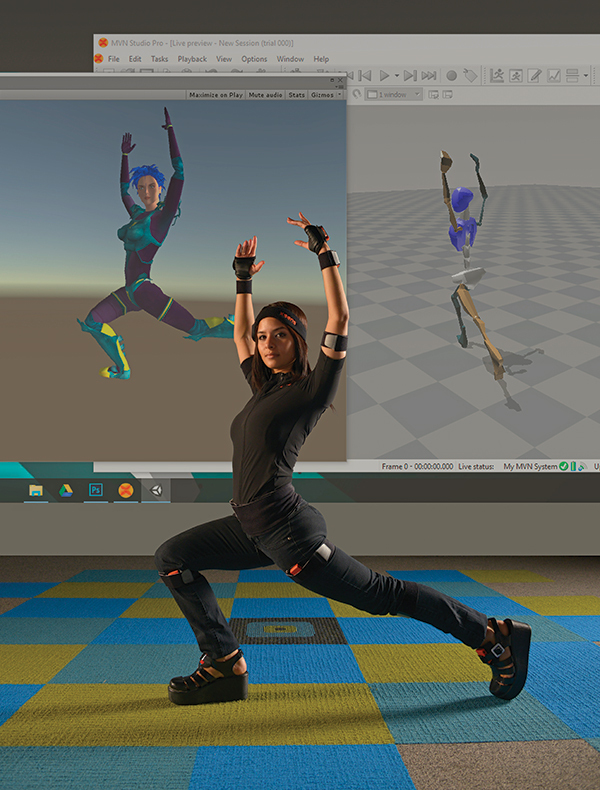600x790 pixels.
Task: Open the Playback menu
Action: 192,59
